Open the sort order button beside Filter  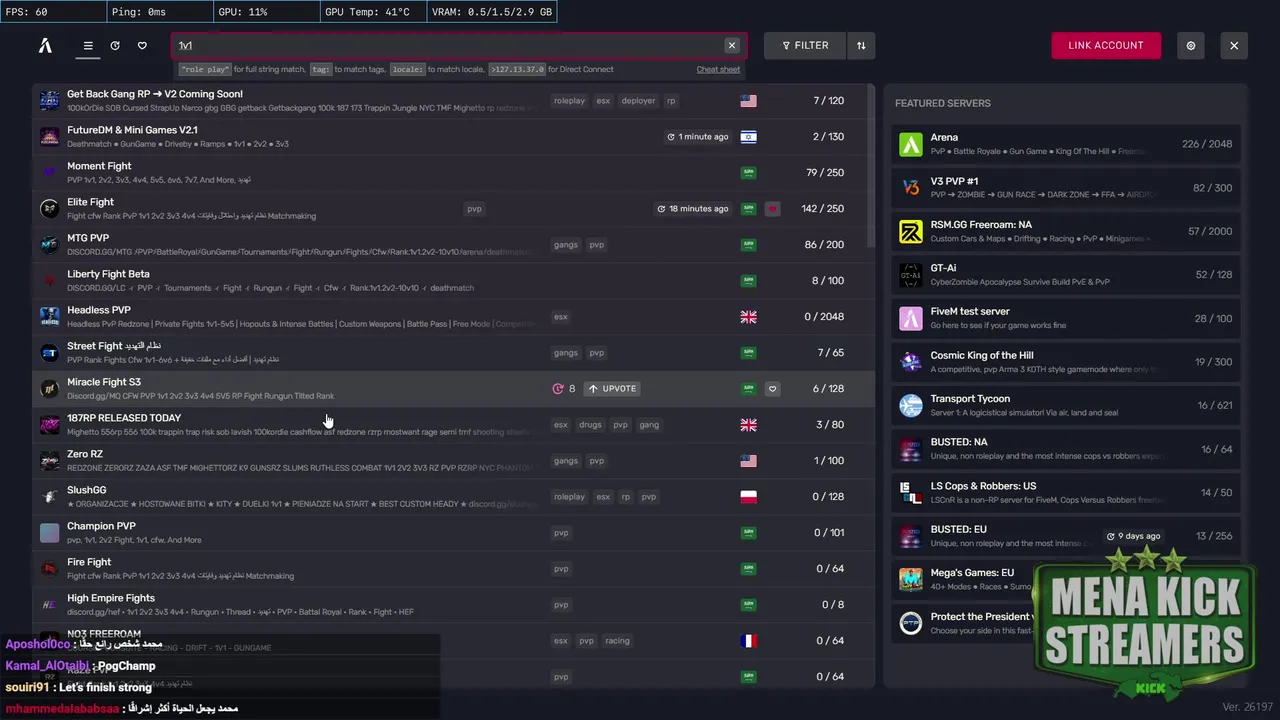pos(860,46)
